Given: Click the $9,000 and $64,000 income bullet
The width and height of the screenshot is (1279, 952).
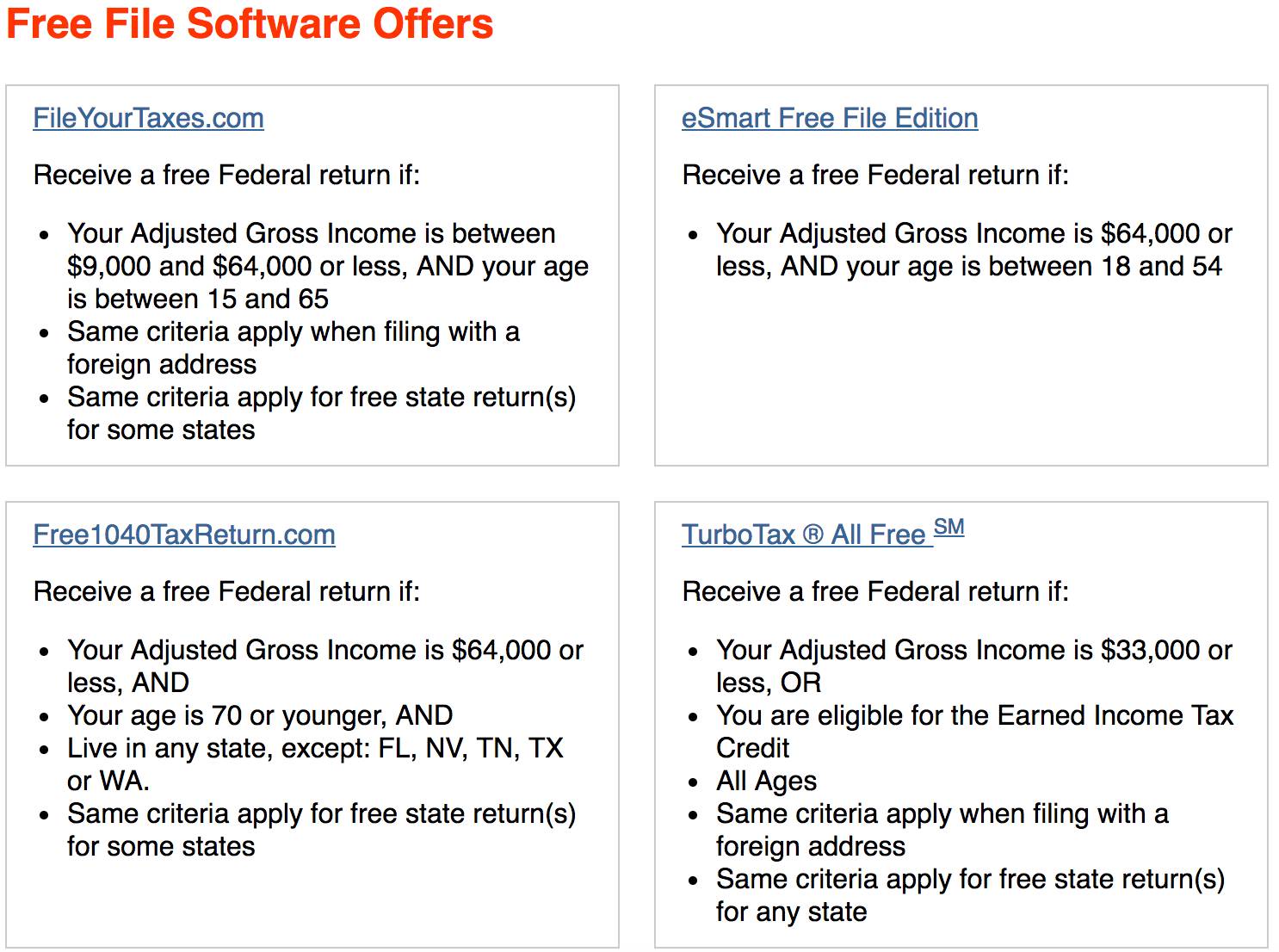Looking at the screenshot, I should pos(327,266).
